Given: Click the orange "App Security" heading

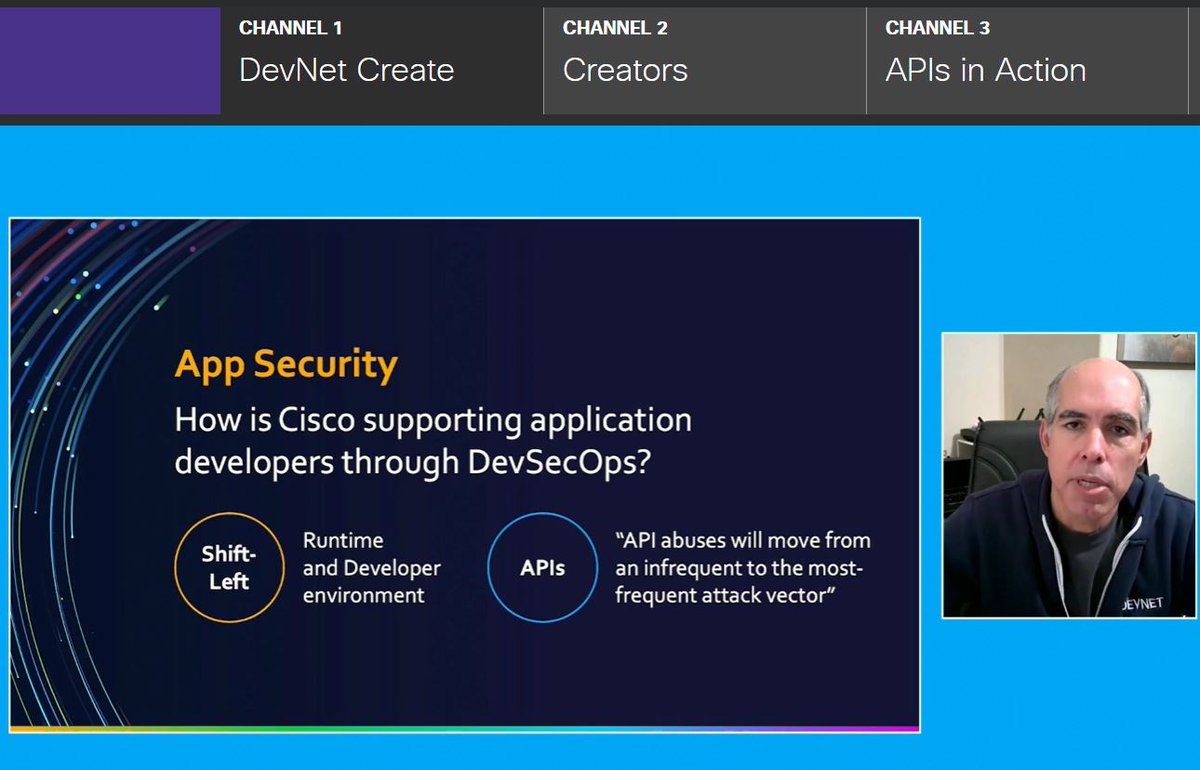Looking at the screenshot, I should point(287,363).
